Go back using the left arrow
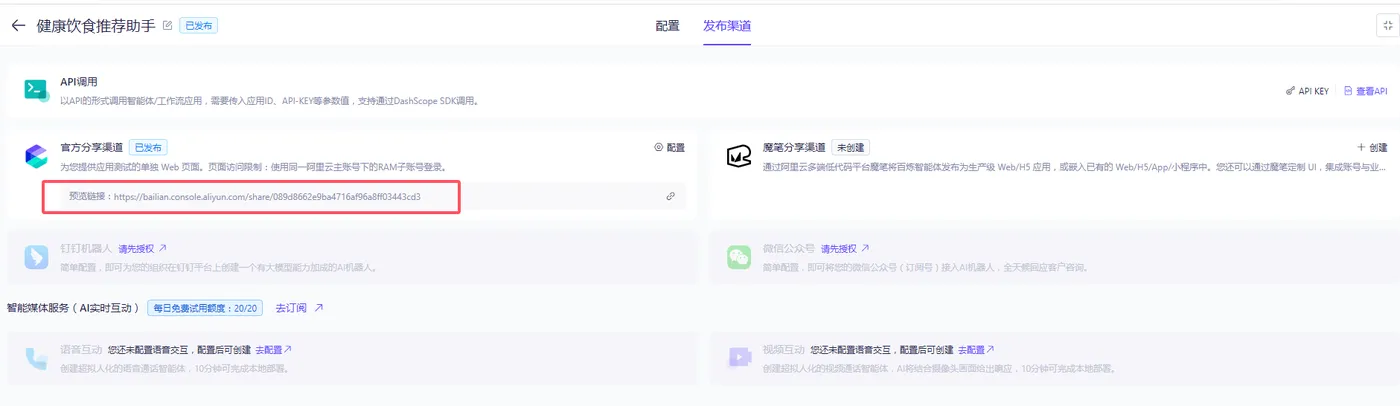 point(18,26)
